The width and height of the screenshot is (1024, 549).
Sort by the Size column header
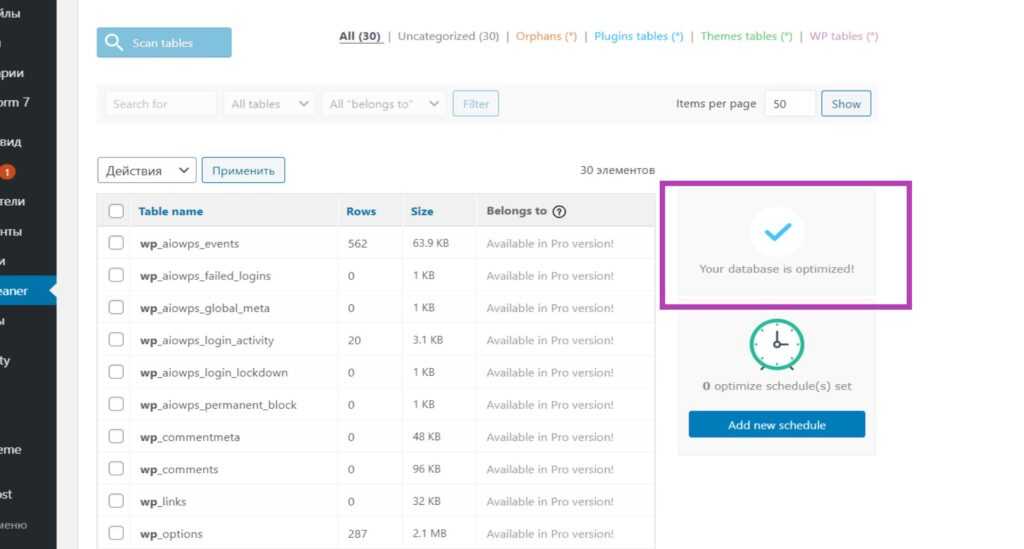pos(422,211)
